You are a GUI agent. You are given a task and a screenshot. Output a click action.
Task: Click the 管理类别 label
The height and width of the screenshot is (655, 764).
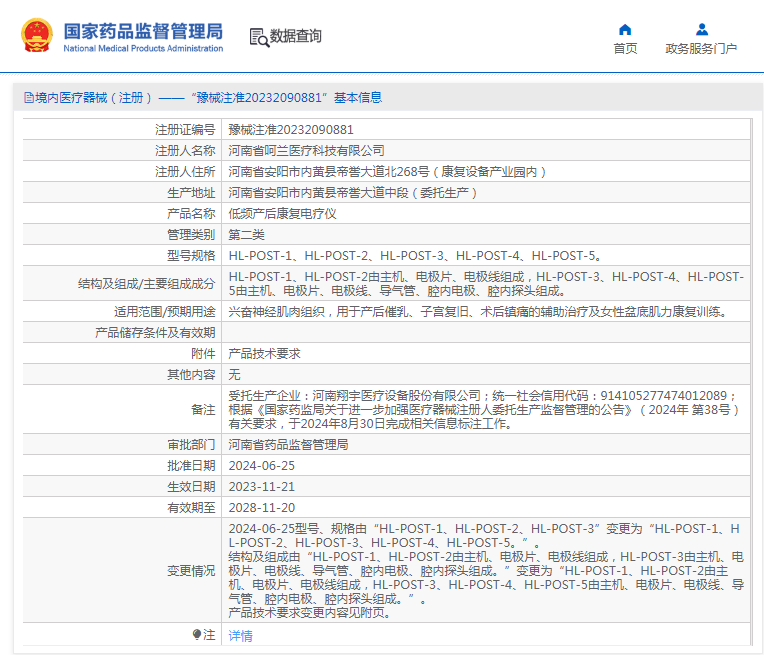191,234
